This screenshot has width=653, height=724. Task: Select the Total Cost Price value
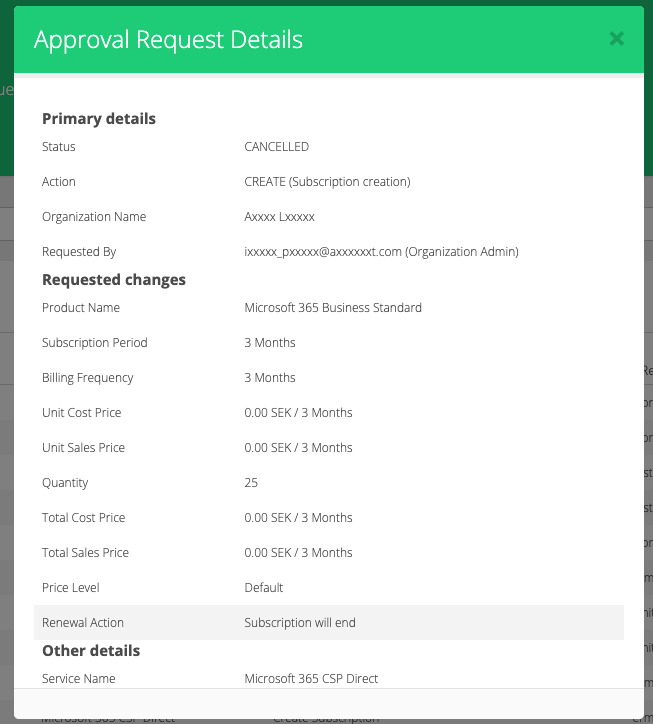point(298,518)
